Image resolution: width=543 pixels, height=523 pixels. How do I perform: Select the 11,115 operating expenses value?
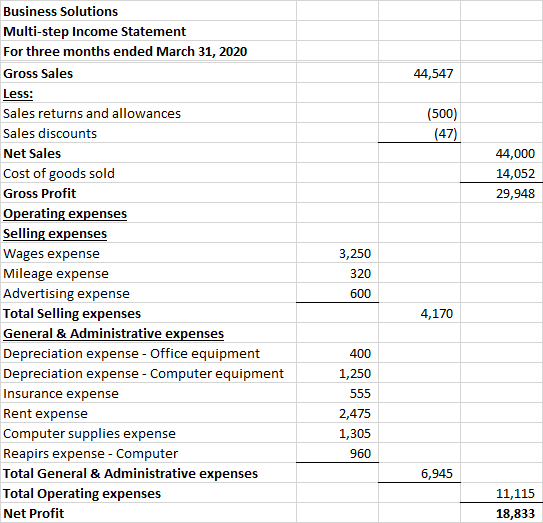pos(515,494)
